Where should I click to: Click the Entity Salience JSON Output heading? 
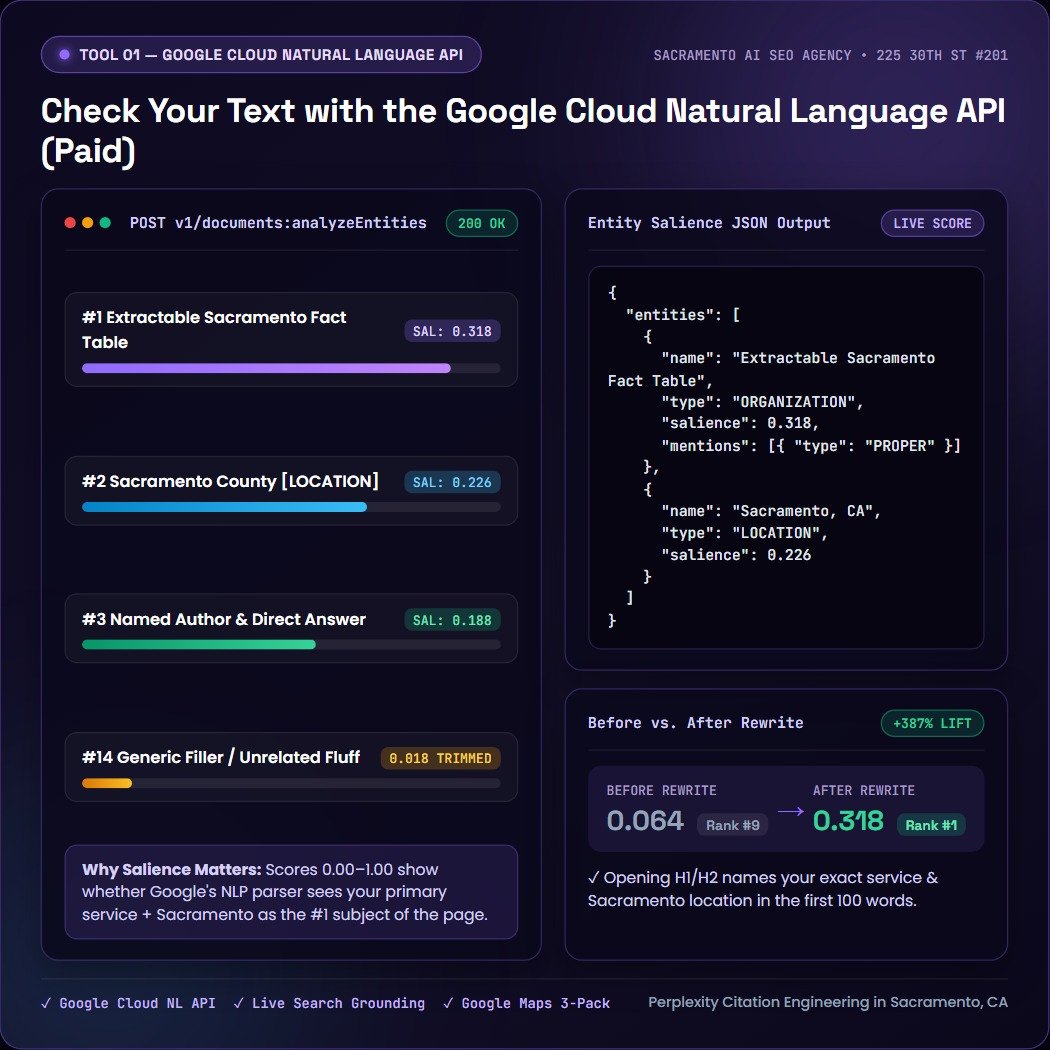[709, 223]
